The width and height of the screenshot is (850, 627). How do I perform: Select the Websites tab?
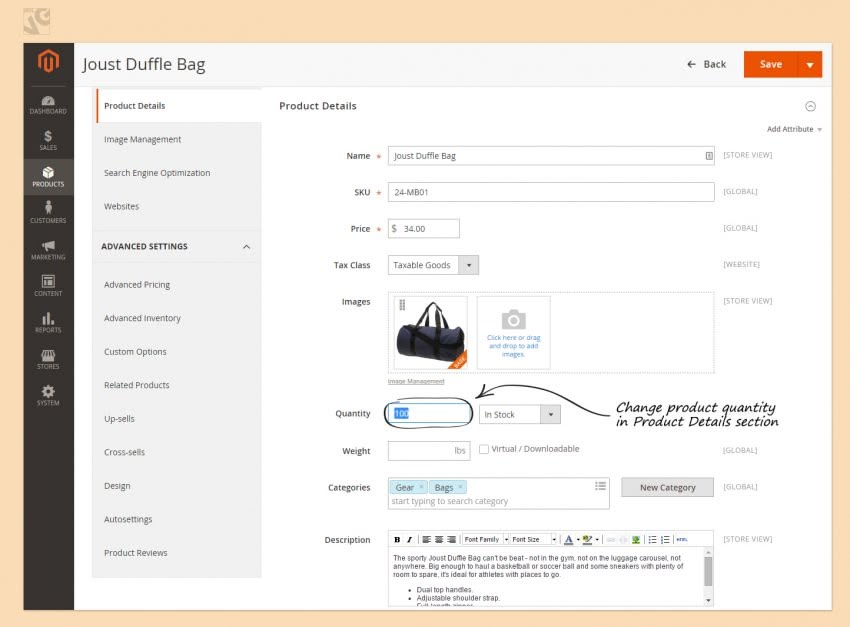pos(178,206)
